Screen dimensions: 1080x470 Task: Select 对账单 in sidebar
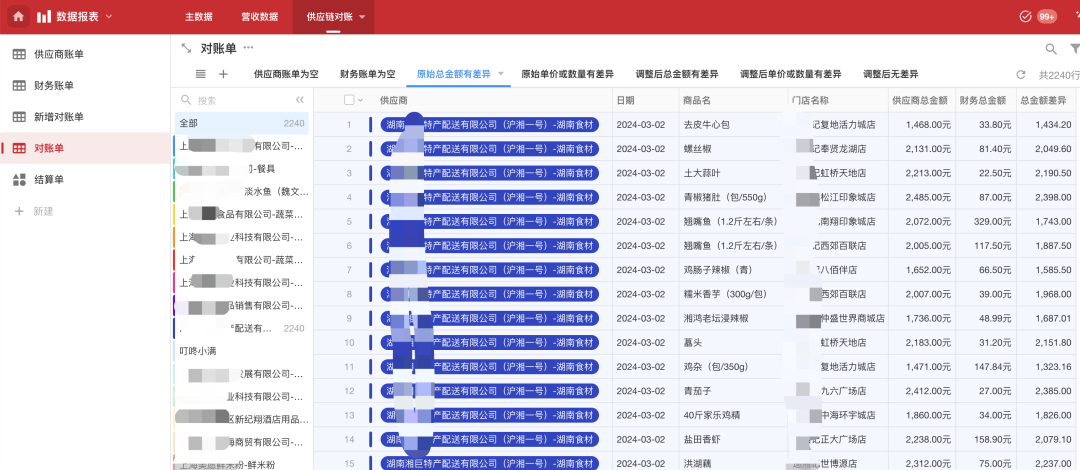(x=85, y=148)
